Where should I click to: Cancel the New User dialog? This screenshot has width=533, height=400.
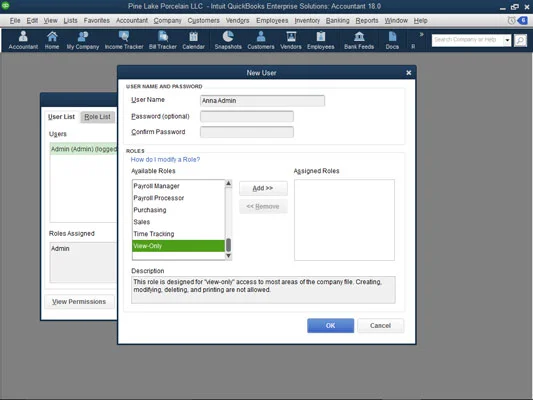click(380, 326)
